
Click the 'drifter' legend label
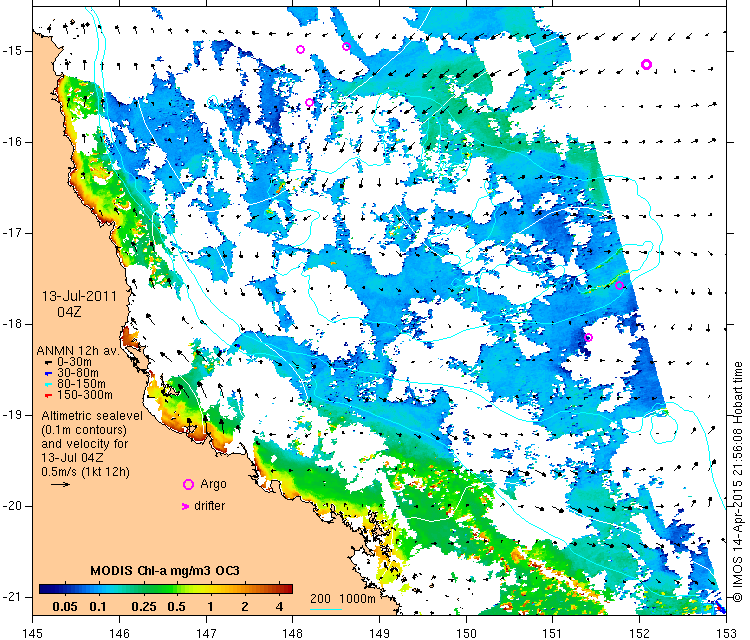(x=210, y=506)
